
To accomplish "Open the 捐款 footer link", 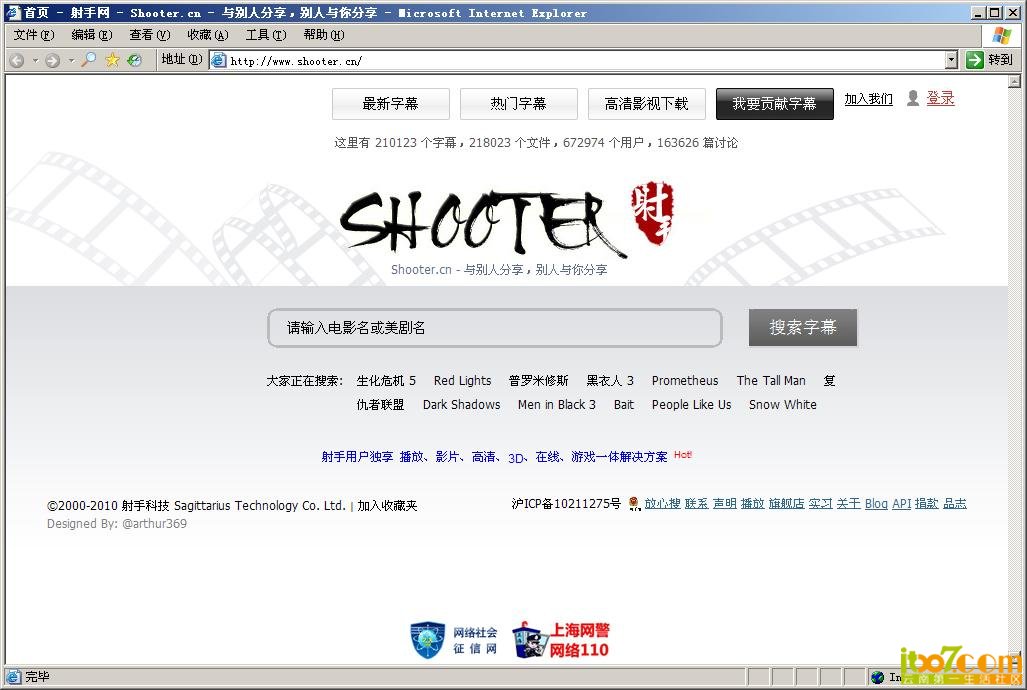I will coord(926,503).
